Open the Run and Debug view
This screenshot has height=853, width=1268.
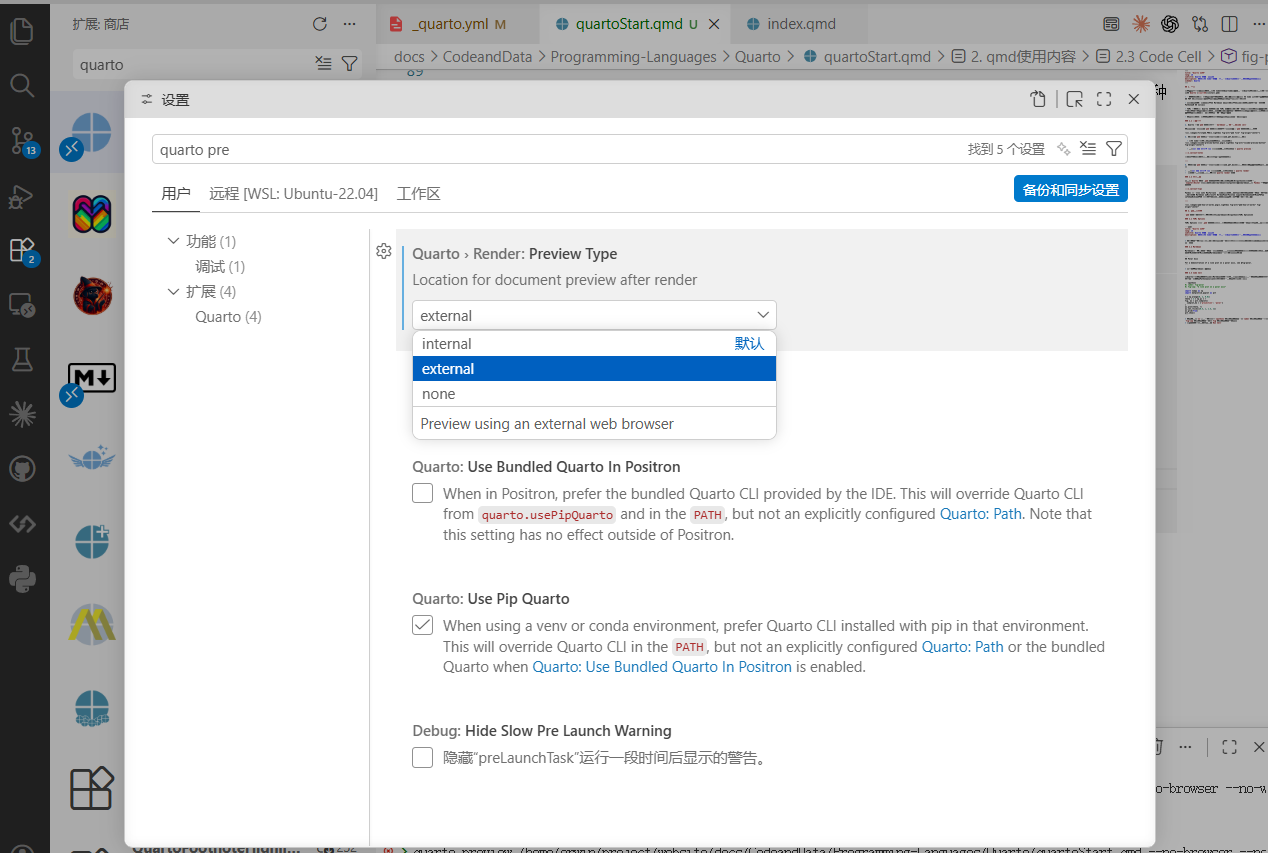(22, 196)
